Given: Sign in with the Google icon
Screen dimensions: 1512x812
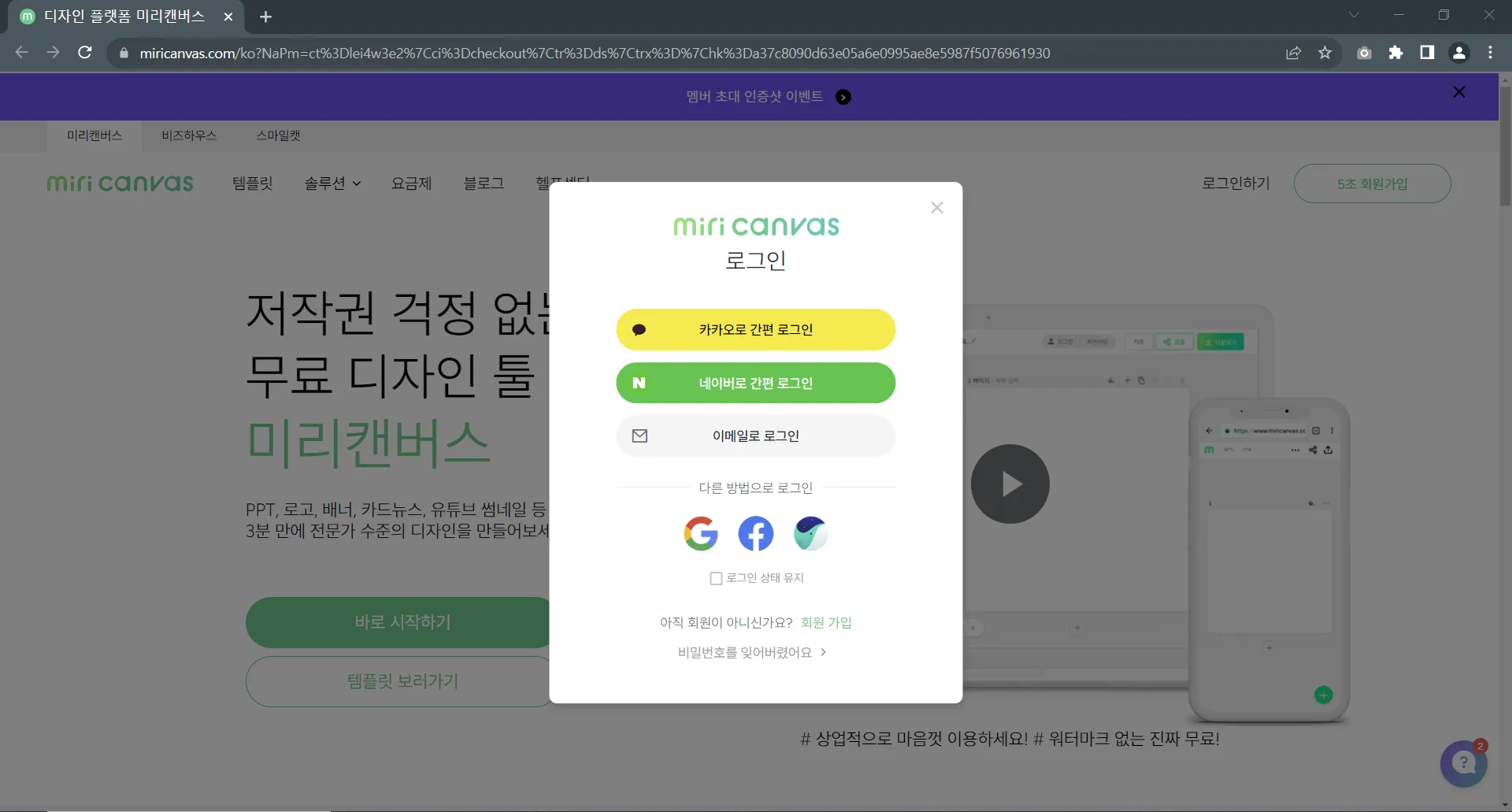Looking at the screenshot, I should [x=700, y=534].
